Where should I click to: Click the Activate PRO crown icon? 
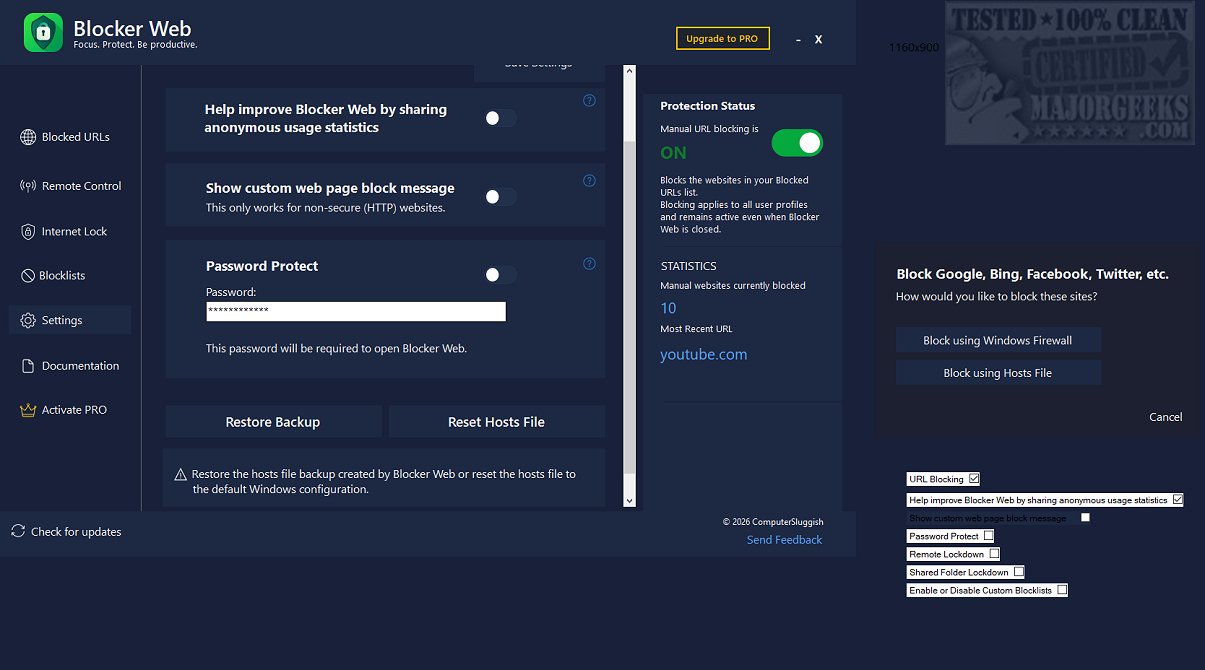click(28, 409)
